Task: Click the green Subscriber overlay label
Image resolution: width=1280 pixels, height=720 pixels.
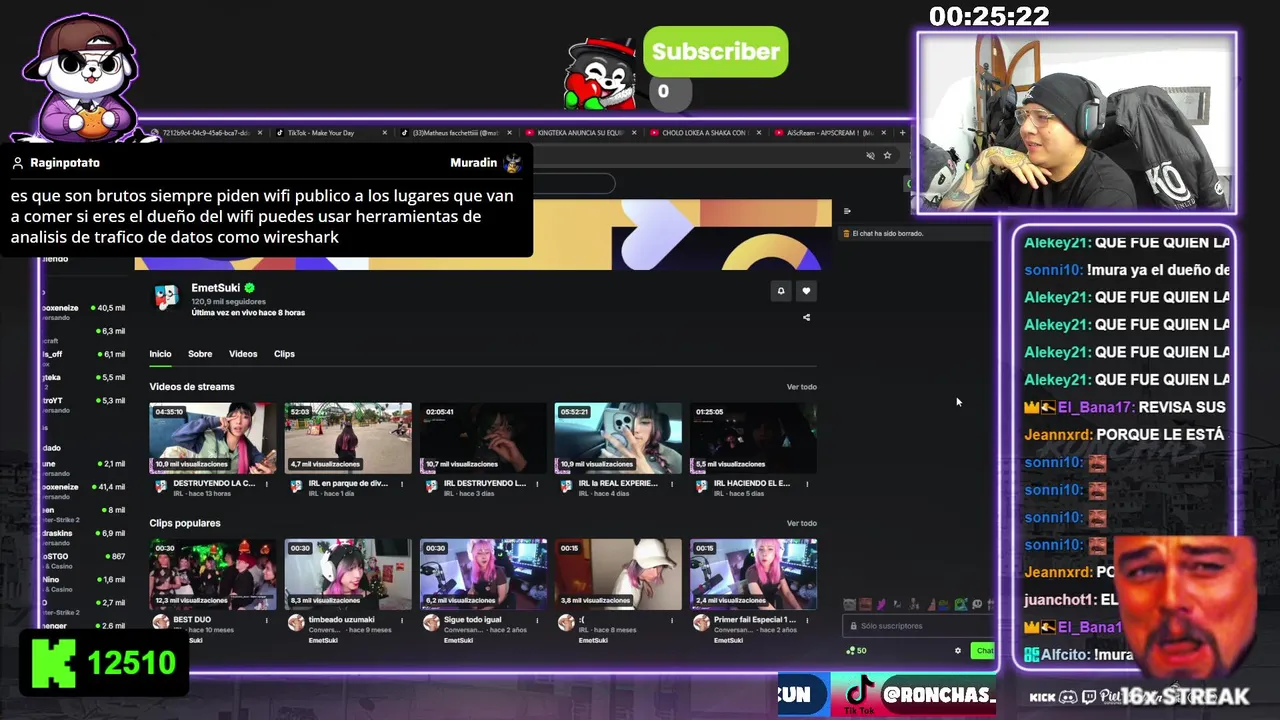Action: pos(716,52)
